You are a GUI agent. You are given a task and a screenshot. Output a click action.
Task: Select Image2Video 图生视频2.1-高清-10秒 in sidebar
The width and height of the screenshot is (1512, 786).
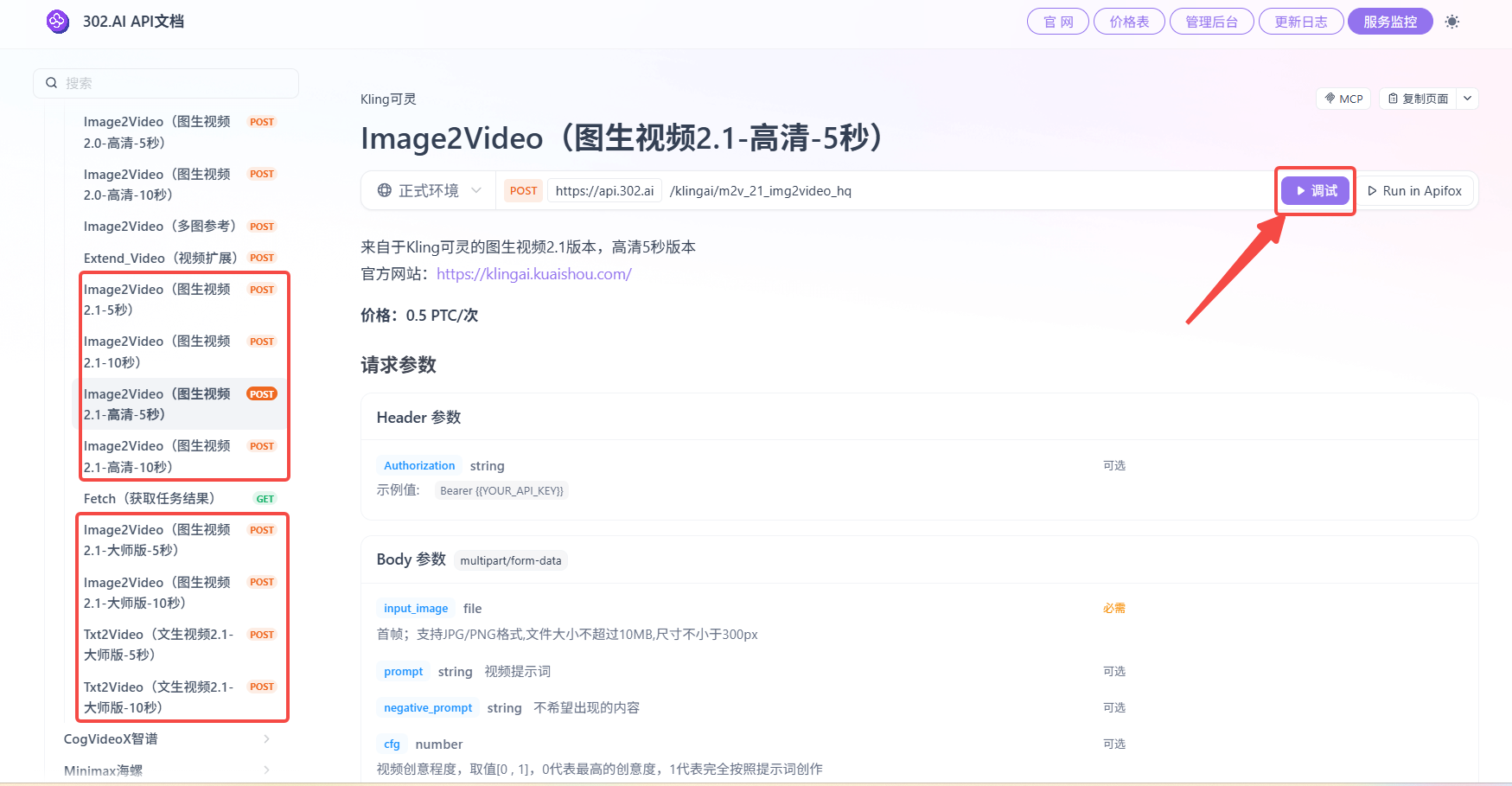(181, 457)
